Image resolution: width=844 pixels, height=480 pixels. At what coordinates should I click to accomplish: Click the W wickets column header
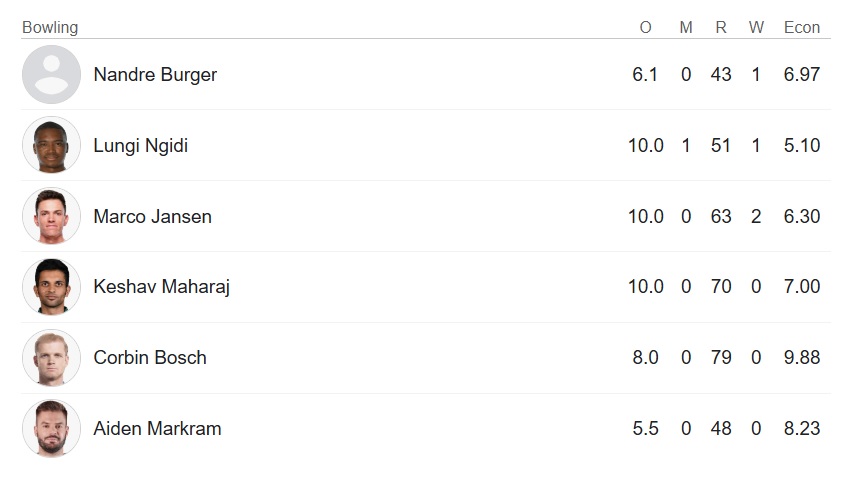click(x=756, y=27)
